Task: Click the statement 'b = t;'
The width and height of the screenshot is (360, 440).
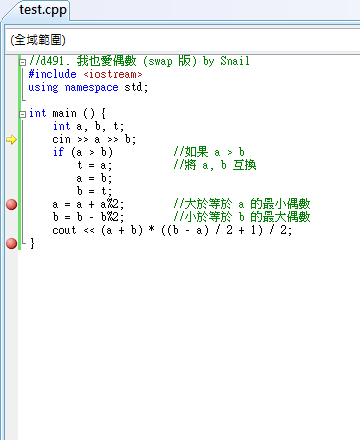Action: (94, 191)
